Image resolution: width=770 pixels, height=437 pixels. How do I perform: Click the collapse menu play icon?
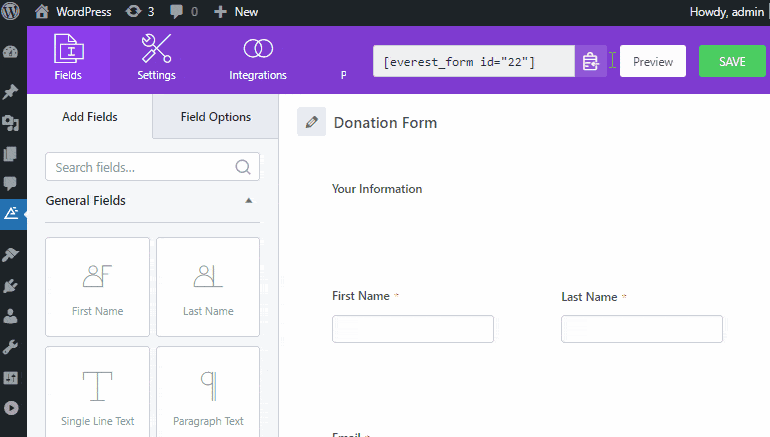[11, 408]
